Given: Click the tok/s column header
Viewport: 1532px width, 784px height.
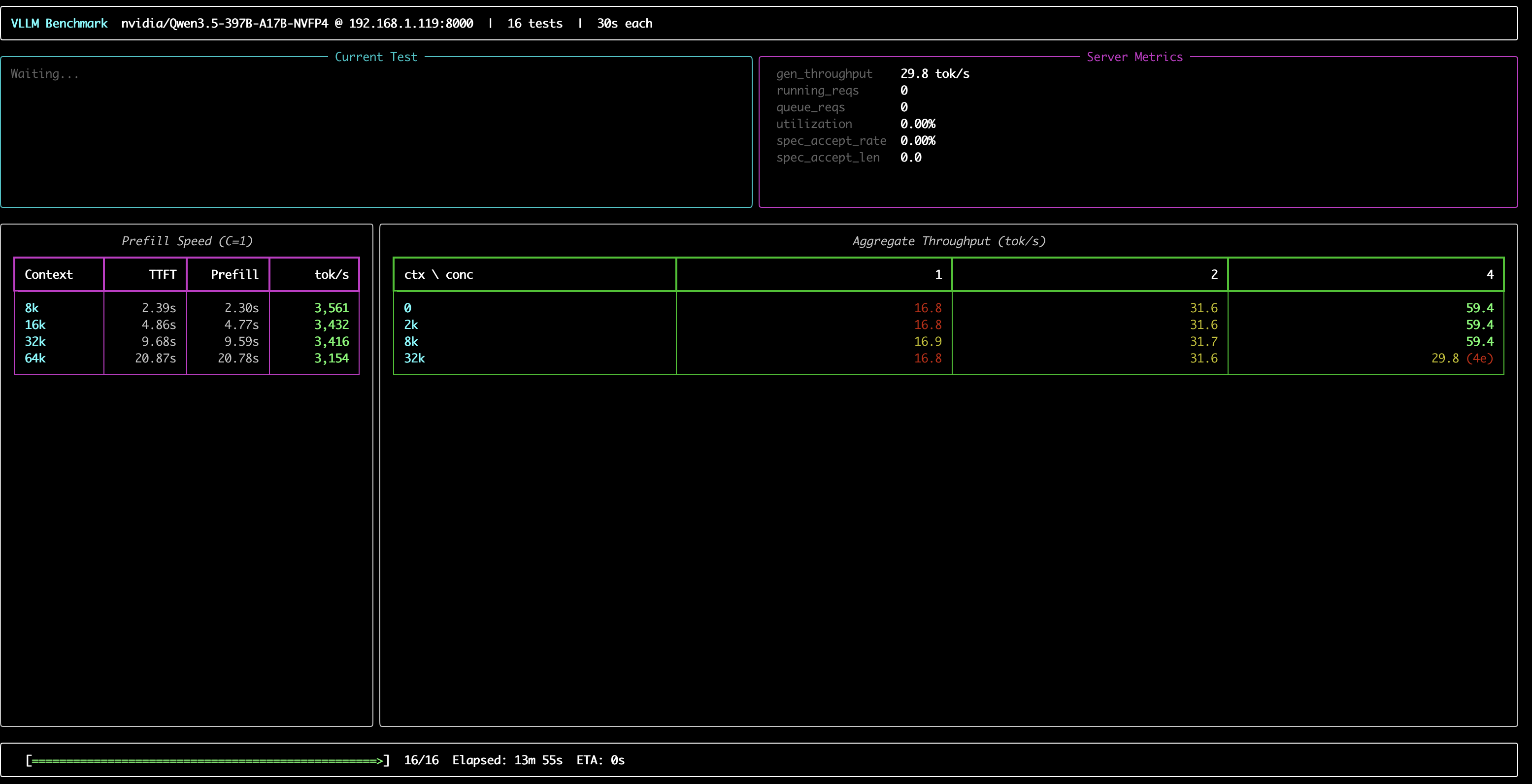Looking at the screenshot, I should (331, 275).
